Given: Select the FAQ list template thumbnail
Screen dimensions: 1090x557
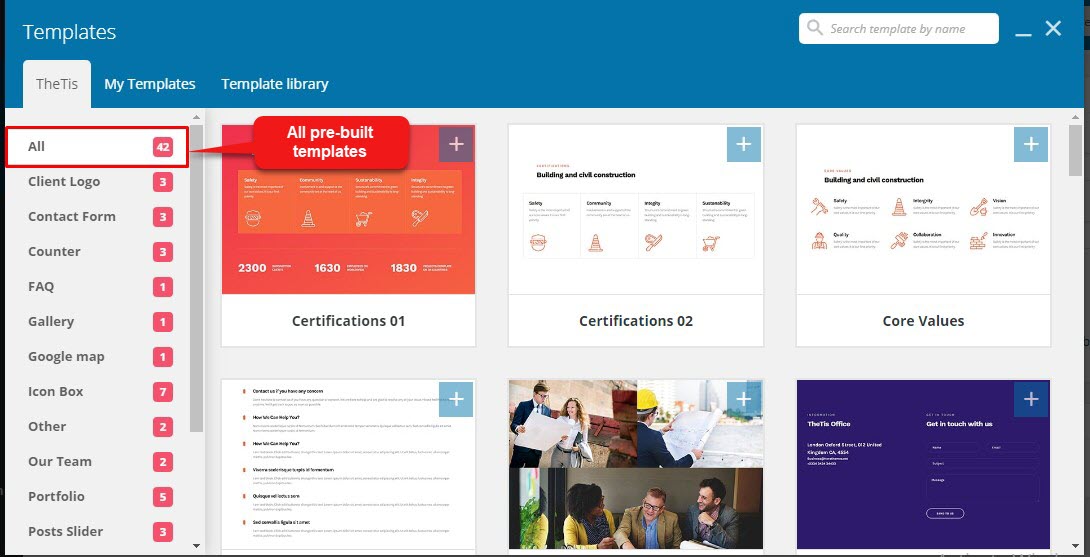Looking at the screenshot, I should click(348, 465).
